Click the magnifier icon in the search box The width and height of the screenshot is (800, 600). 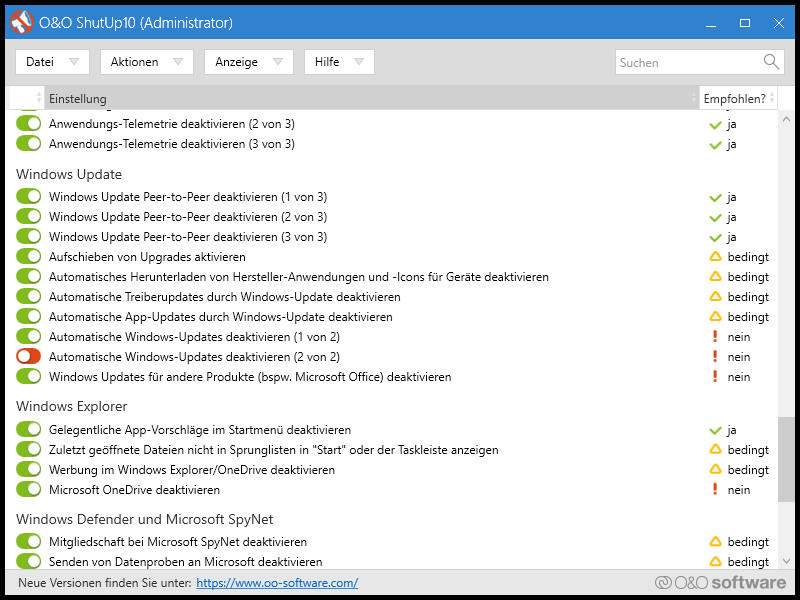(x=771, y=62)
